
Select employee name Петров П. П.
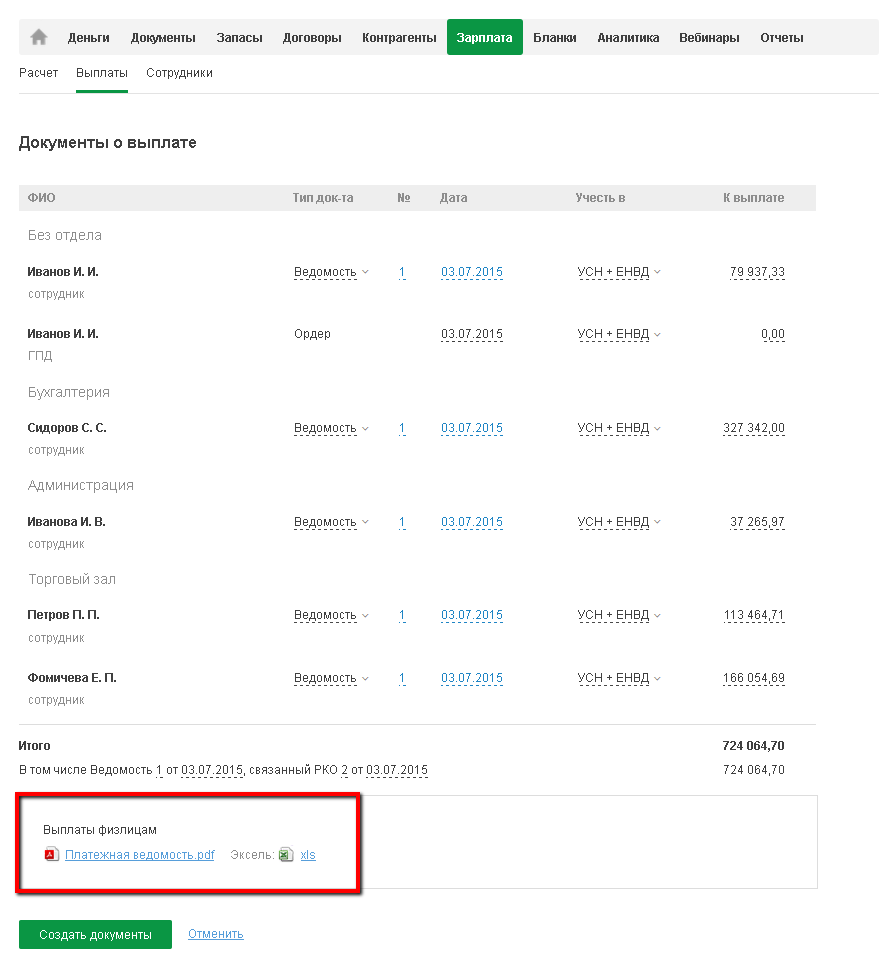pos(63,615)
